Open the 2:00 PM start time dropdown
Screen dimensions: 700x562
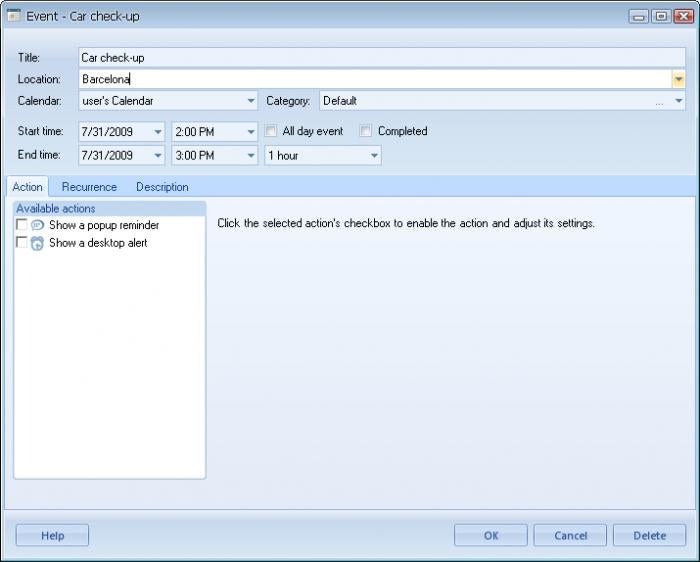point(251,132)
